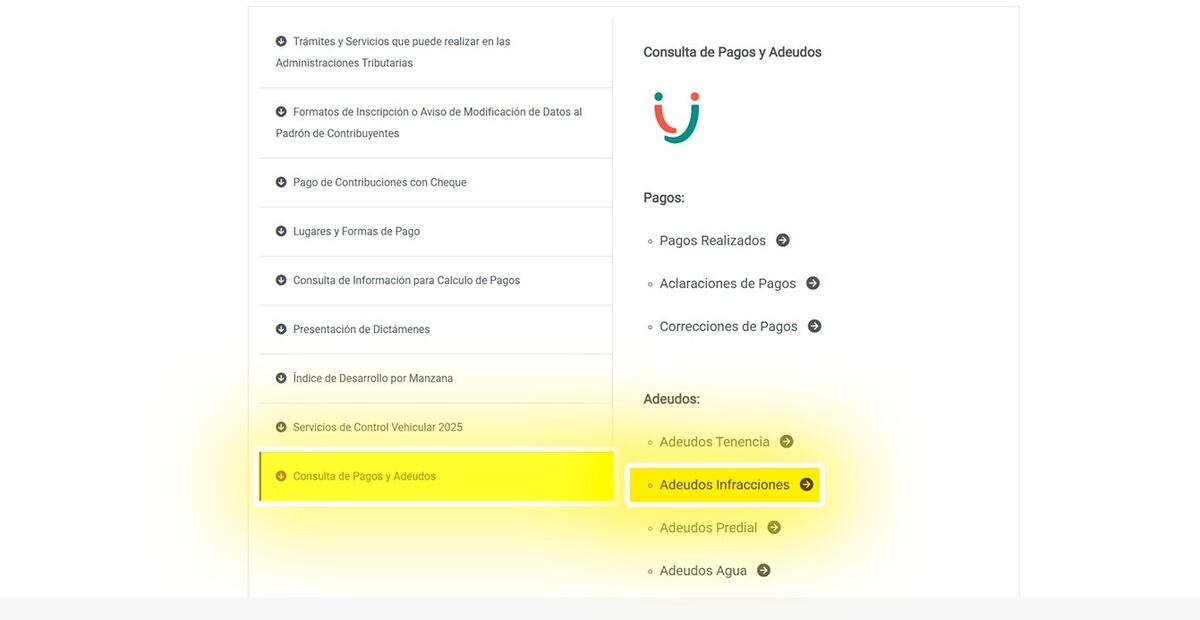Click arrow icon next to Pagos Realizados

[783, 240]
